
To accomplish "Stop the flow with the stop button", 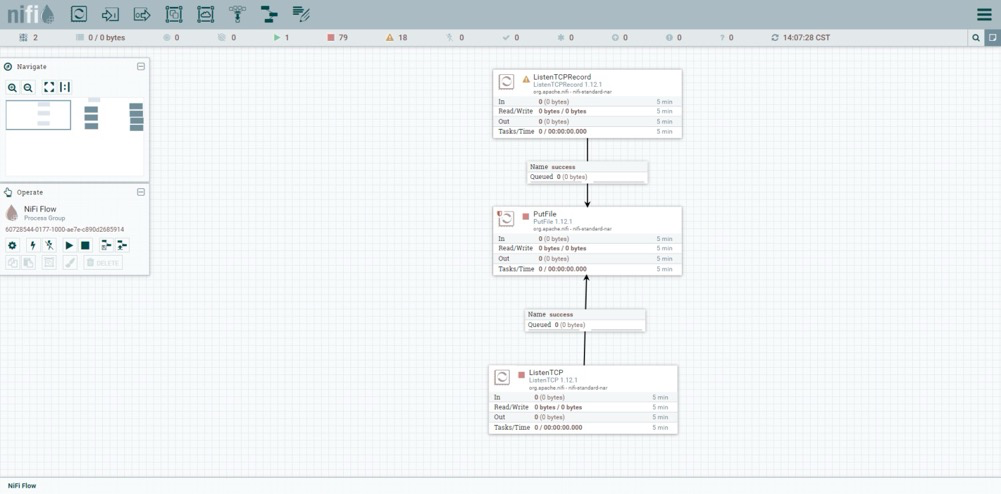I will [85, 245].
